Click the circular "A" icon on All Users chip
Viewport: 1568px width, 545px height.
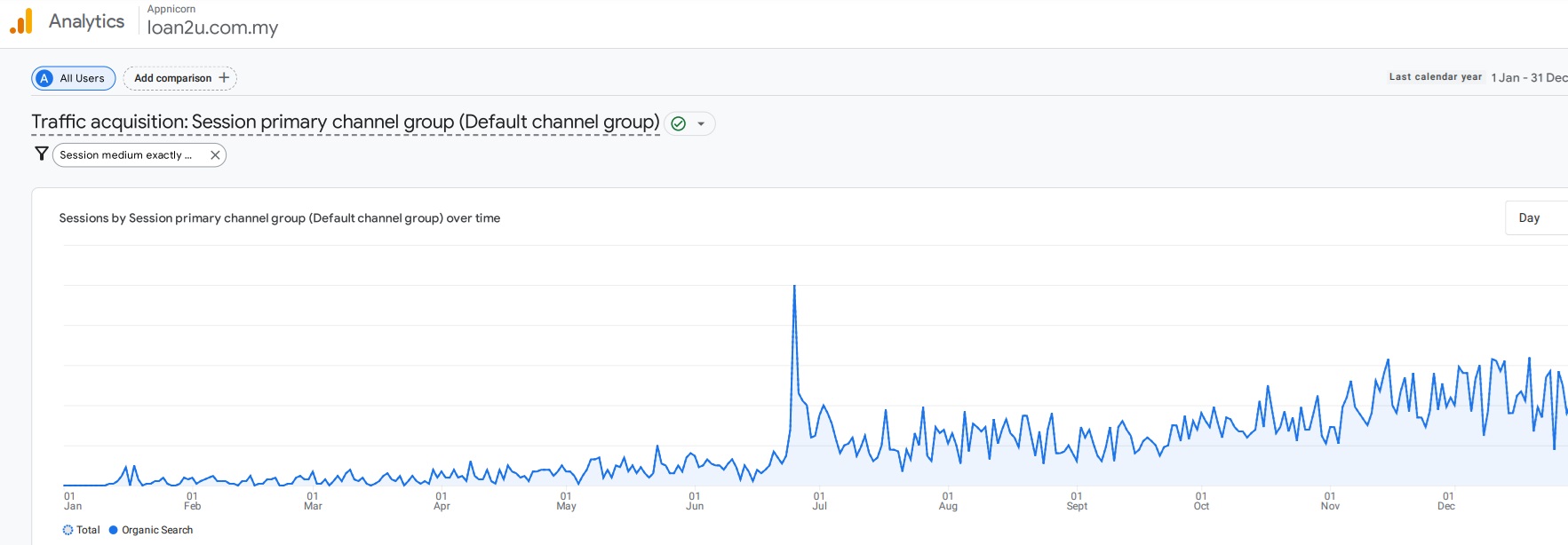pyautogui.click(x=44, y=78)
